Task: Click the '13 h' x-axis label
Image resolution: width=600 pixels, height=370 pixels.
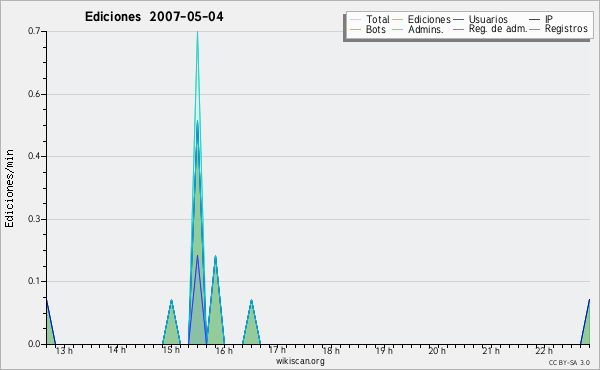Action: pos(64,350)
